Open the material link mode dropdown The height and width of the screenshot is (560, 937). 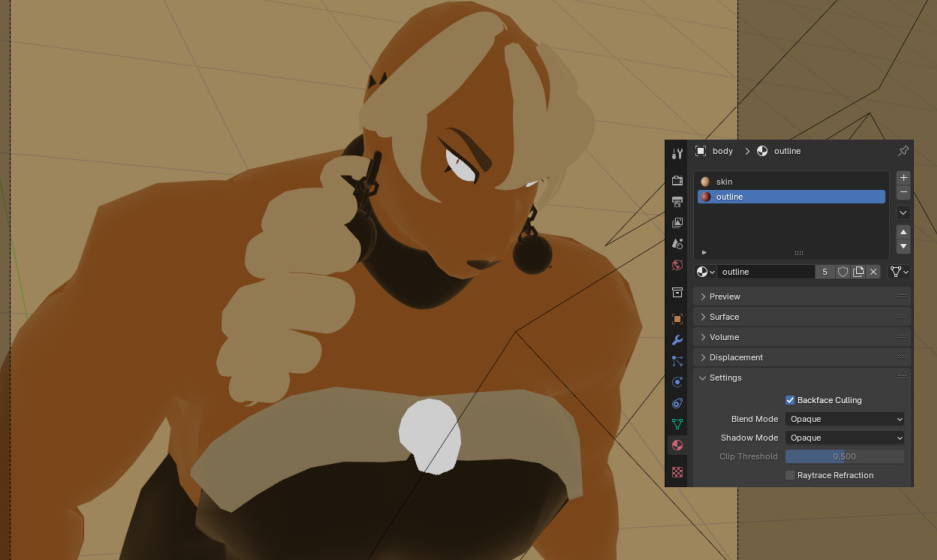[x=899, y=271]
